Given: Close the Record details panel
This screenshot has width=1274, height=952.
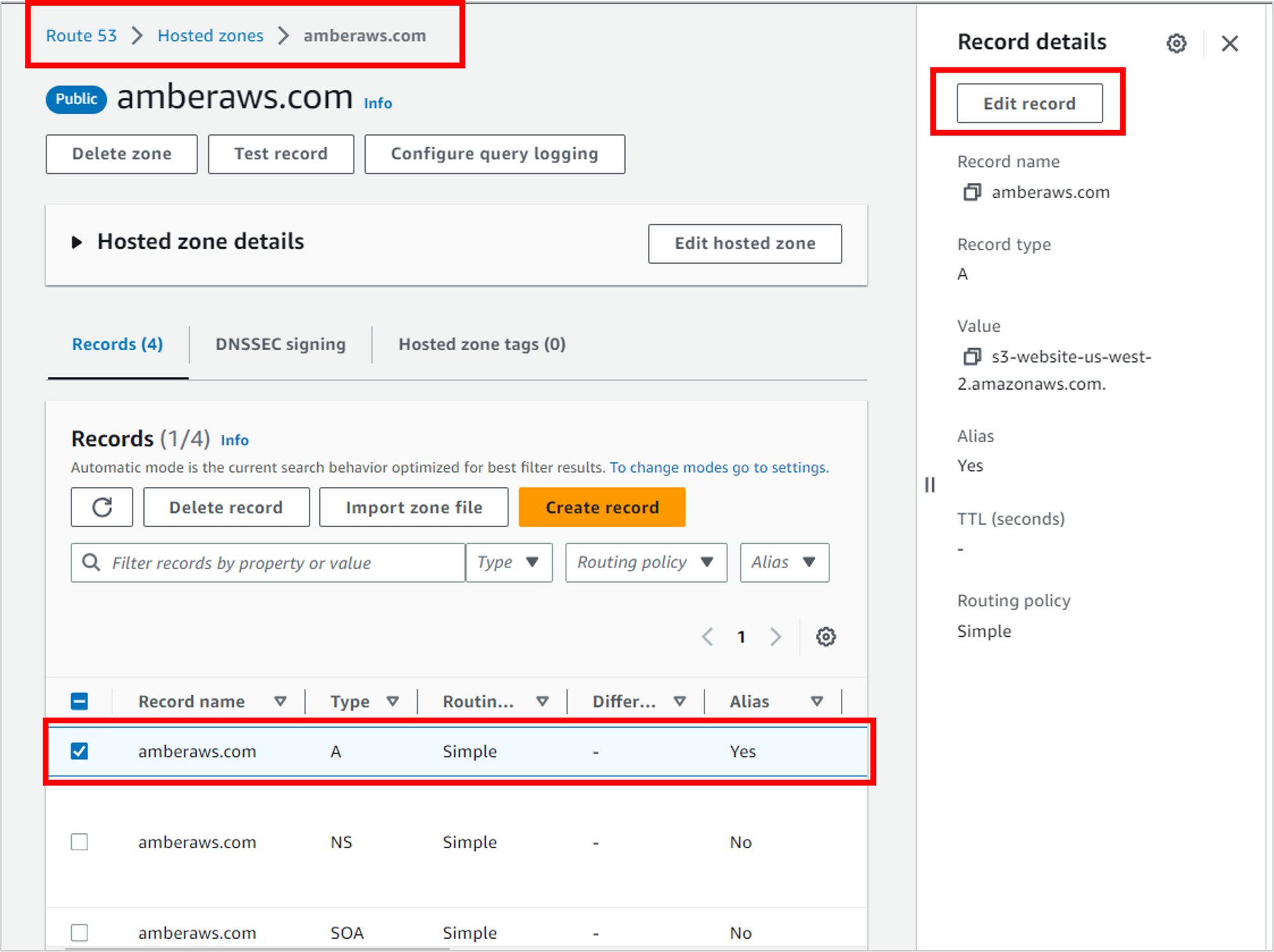Looking at the screenshot, I should pyautogui.click(x=1229, y=43).
